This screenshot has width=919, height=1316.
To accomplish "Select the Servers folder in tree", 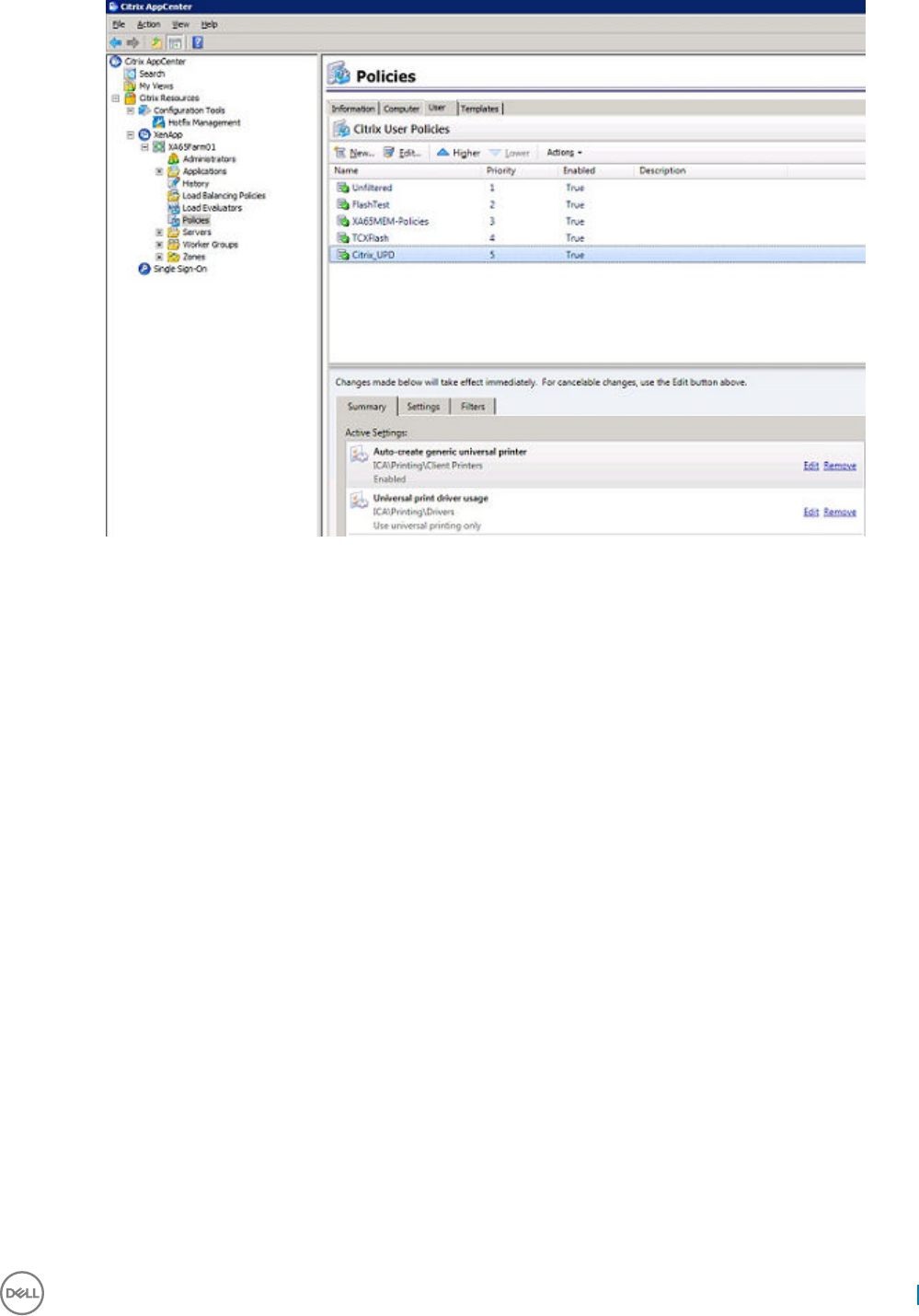I will (x=197, y=233).
